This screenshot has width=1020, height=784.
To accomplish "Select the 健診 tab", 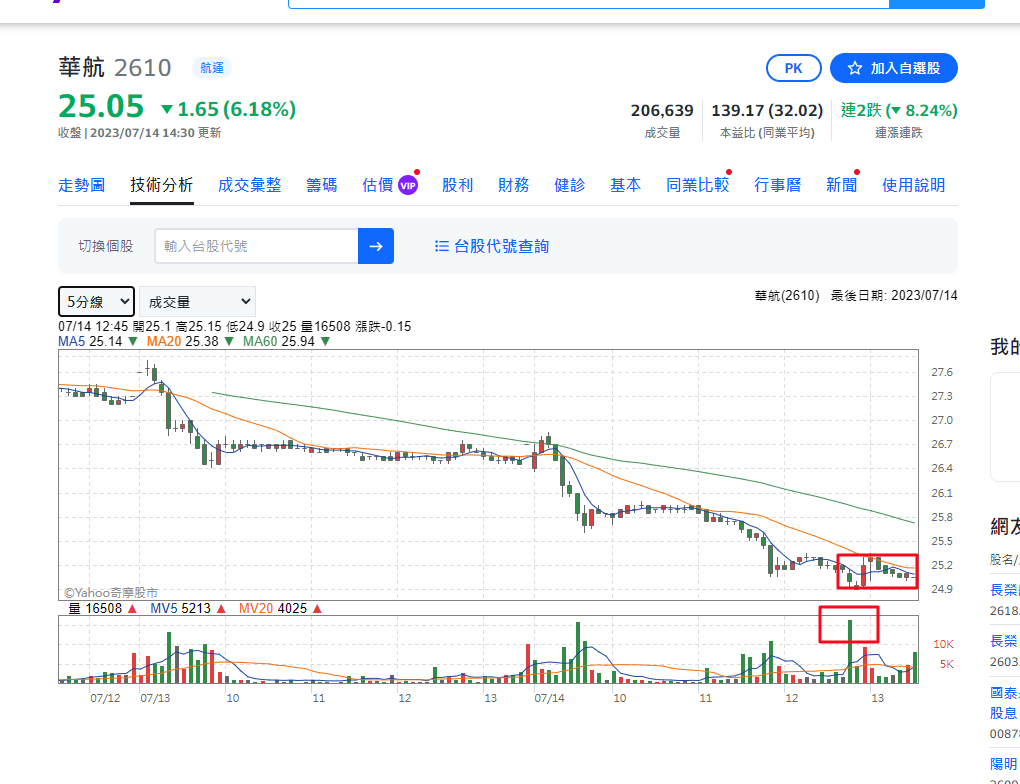I will pyautogui.click(x=569, y=185).
